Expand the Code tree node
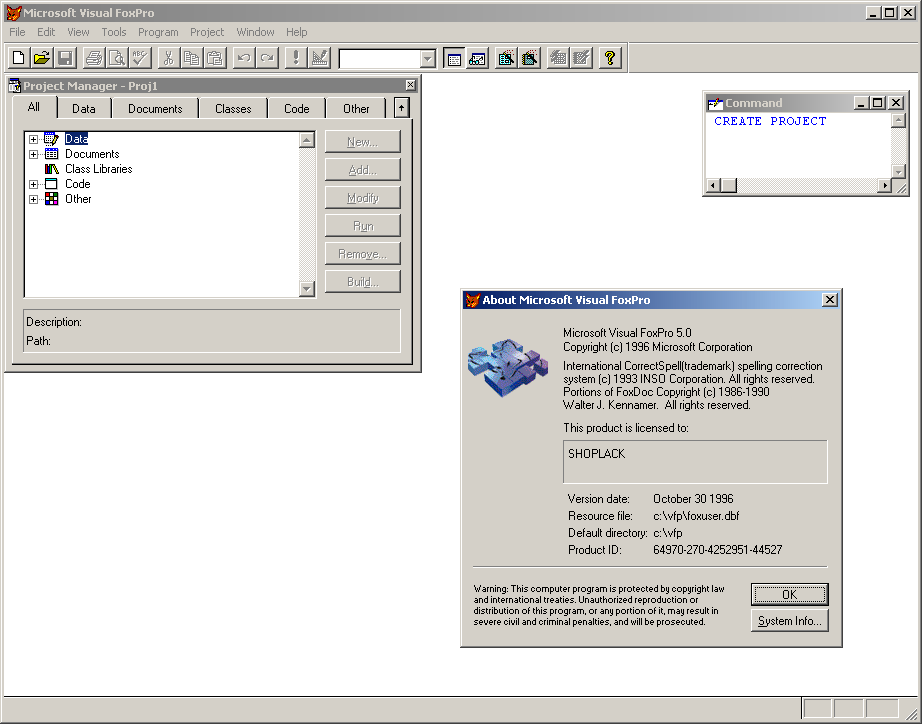 point(34,184)
